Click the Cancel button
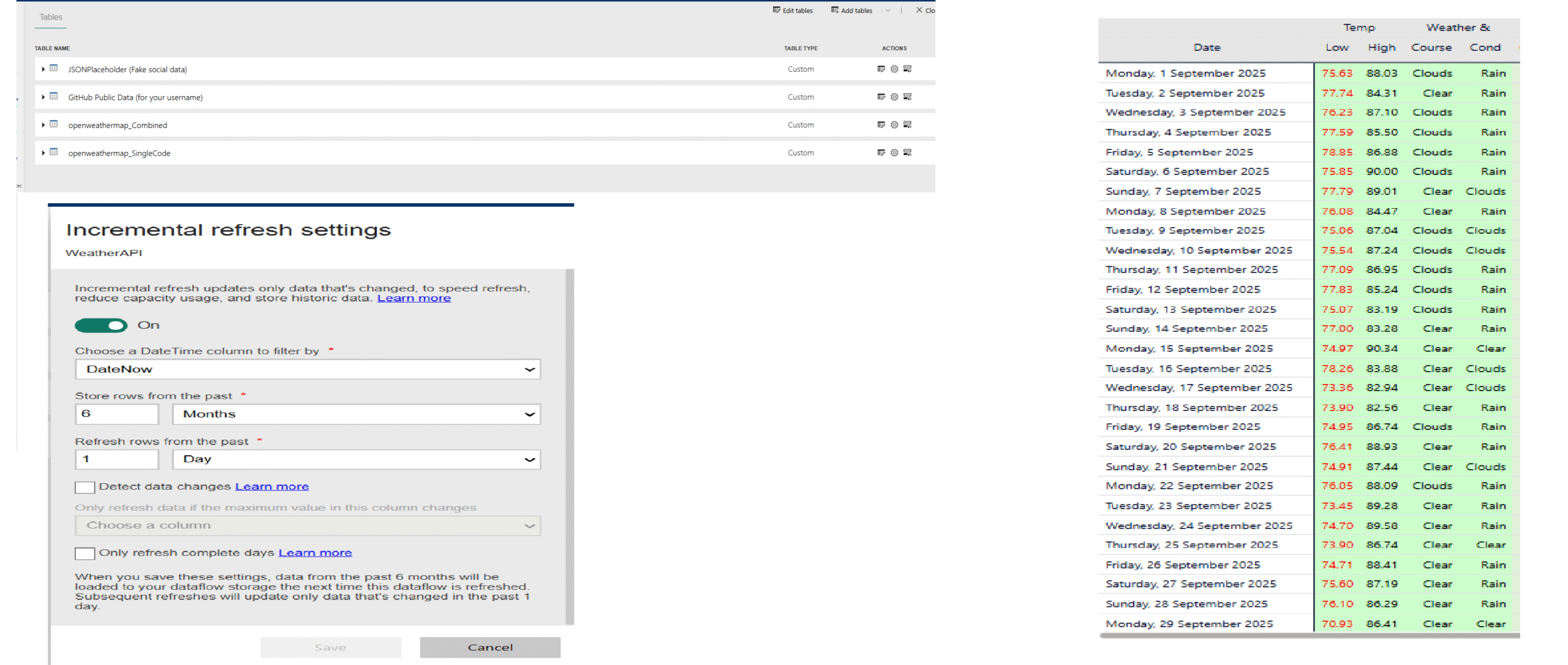Image resolution: width=1568 pixels, height=665 pixels. [x=490, y=648]
